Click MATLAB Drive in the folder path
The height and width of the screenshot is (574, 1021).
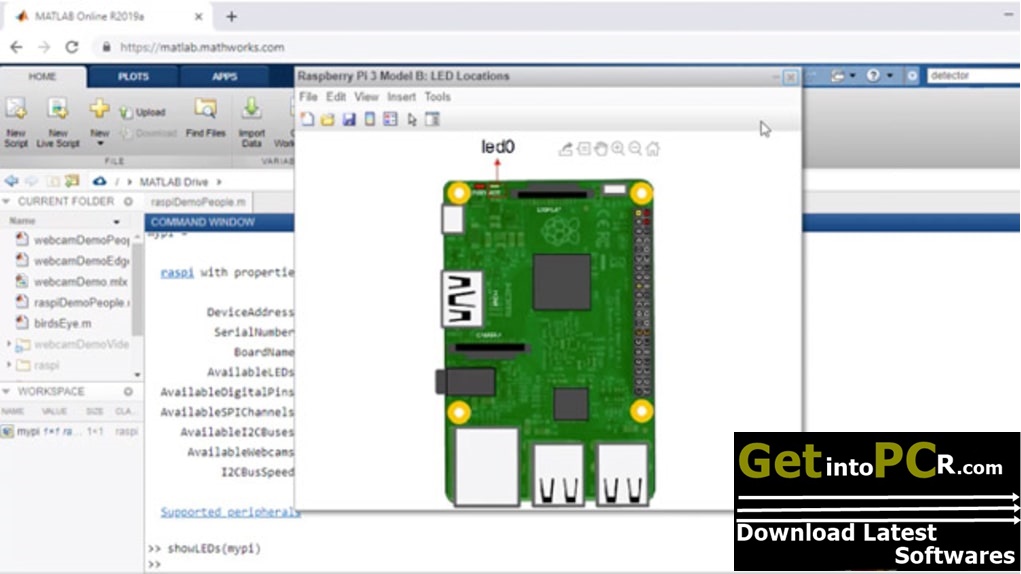click(173, 182)
